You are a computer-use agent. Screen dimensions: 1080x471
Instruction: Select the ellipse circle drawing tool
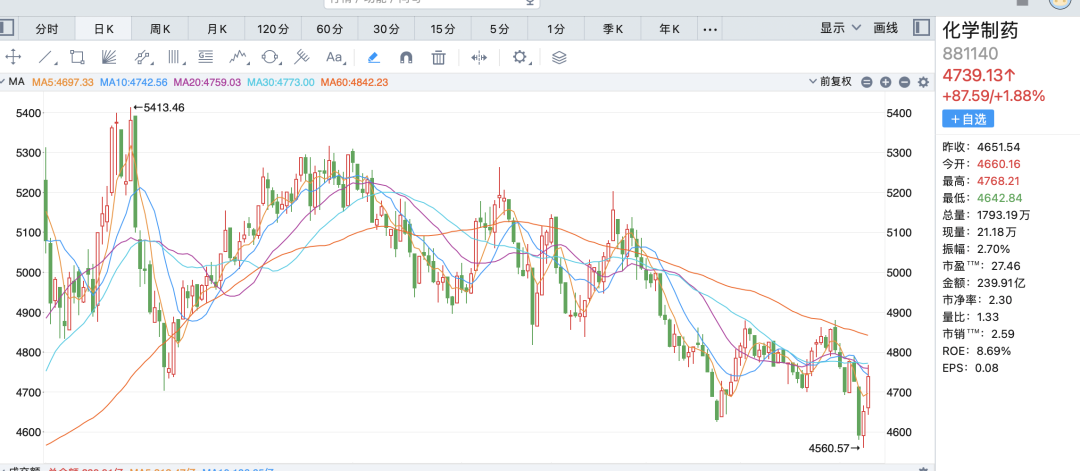pyautogui.click(x=270, y=57)
